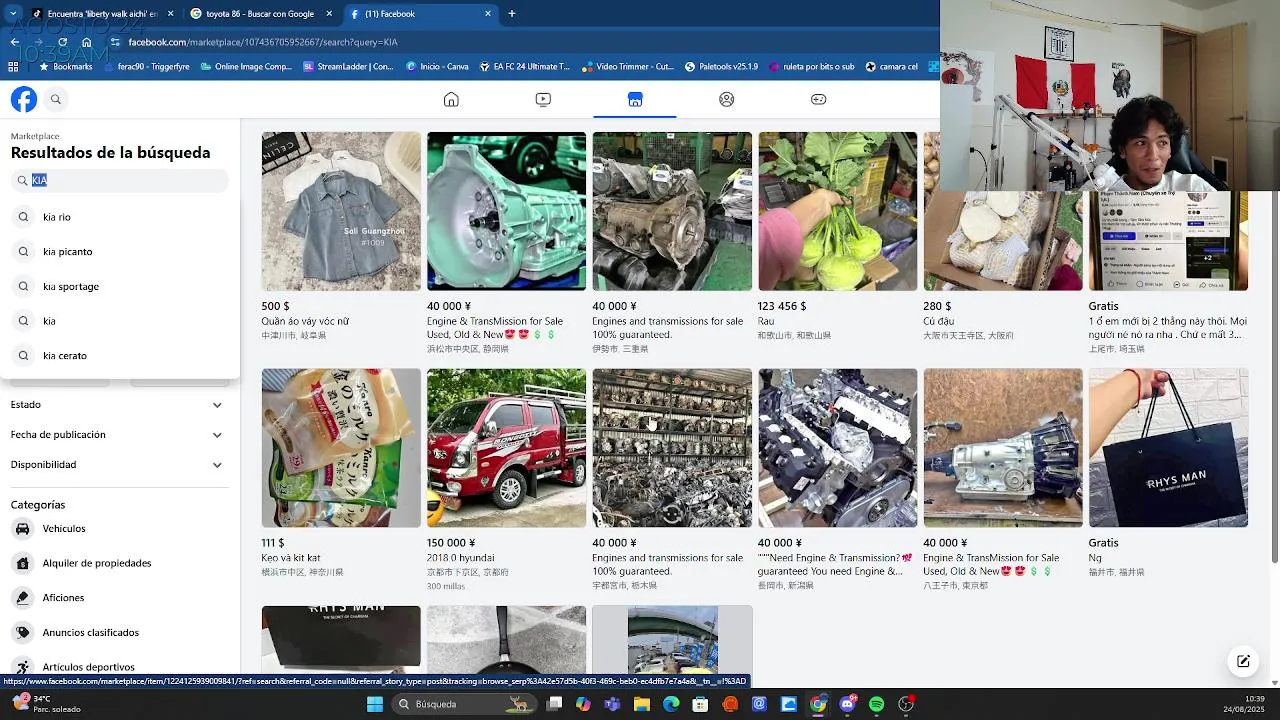The width and height of the screenshot is (1280, 720).
Task: Click the Facebook search magnifier button
Action: pos(56,99)
